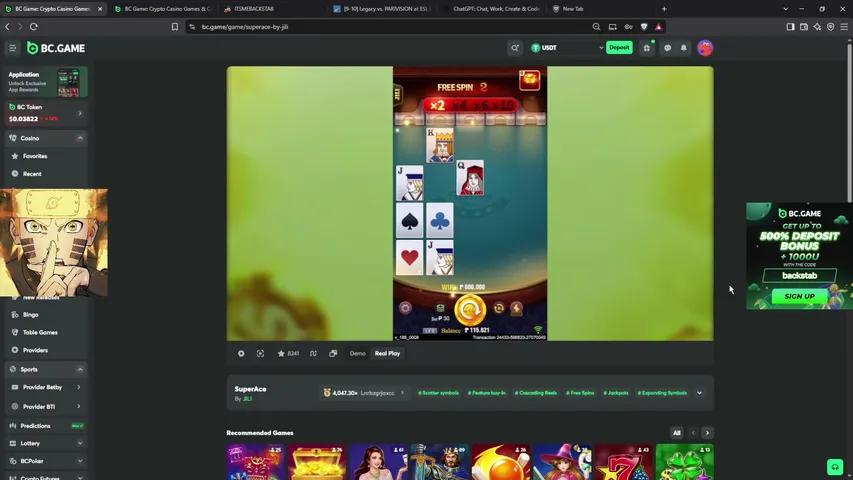This screenshot has height=480, width=853.
Task: Show All recommended games
Action: pos(677,433)
